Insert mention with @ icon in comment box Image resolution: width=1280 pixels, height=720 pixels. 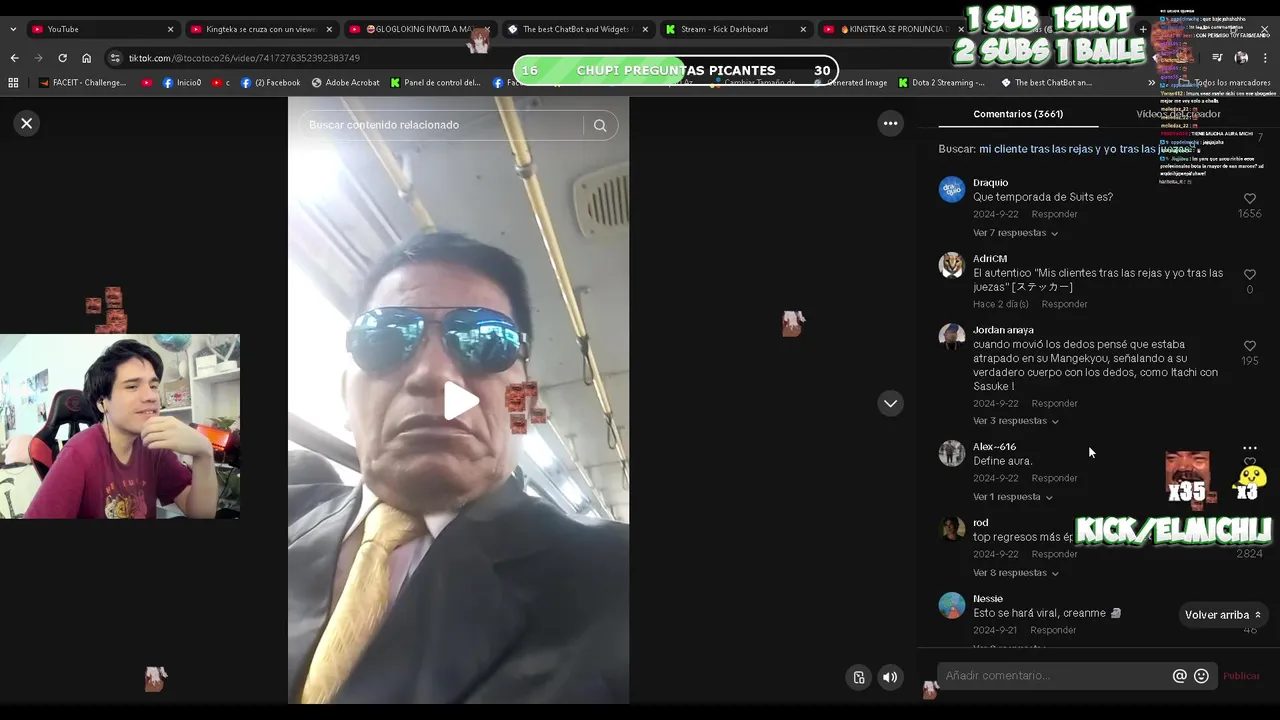click(1180, 676)
